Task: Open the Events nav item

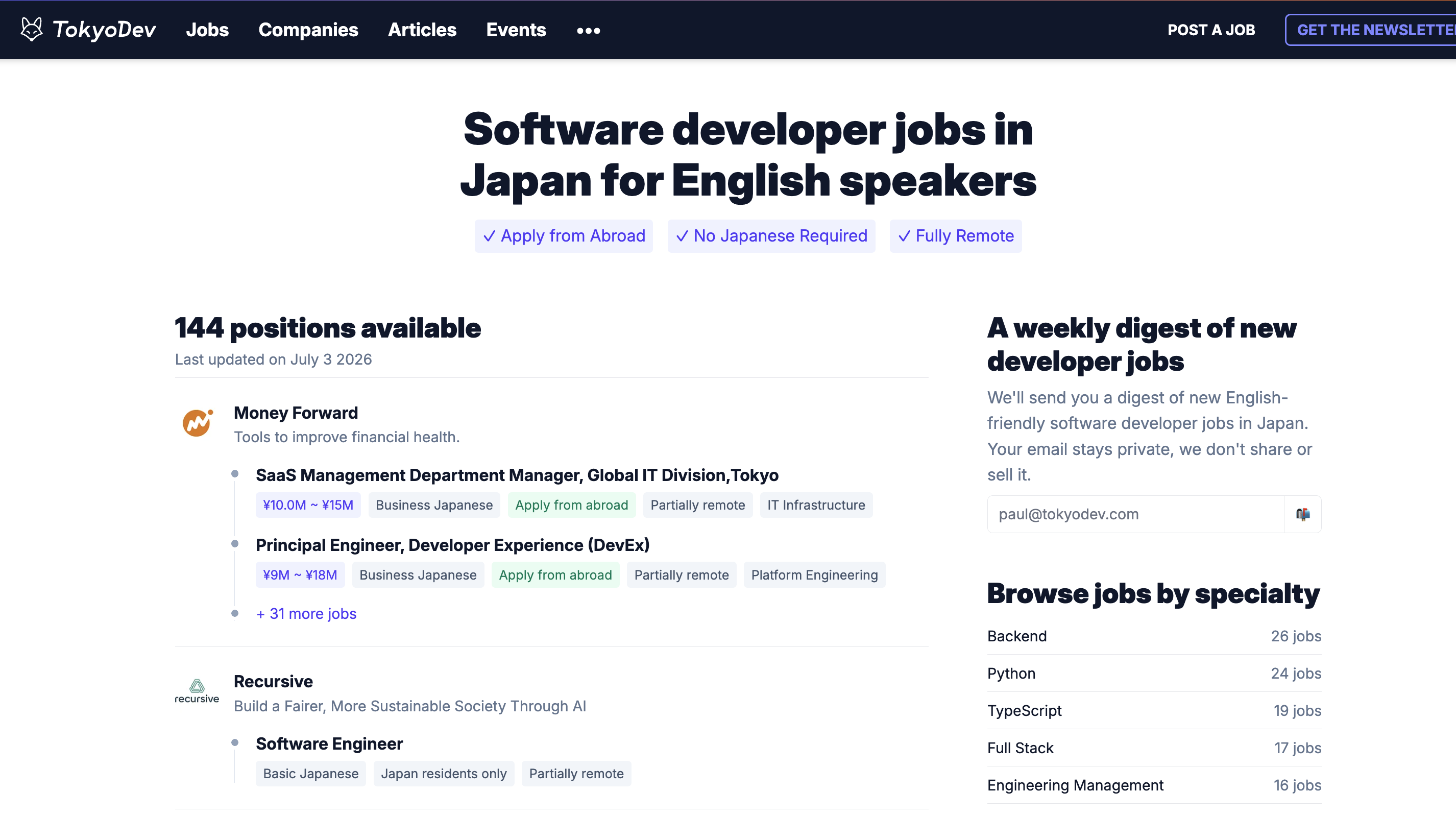Action: point(516,30)
